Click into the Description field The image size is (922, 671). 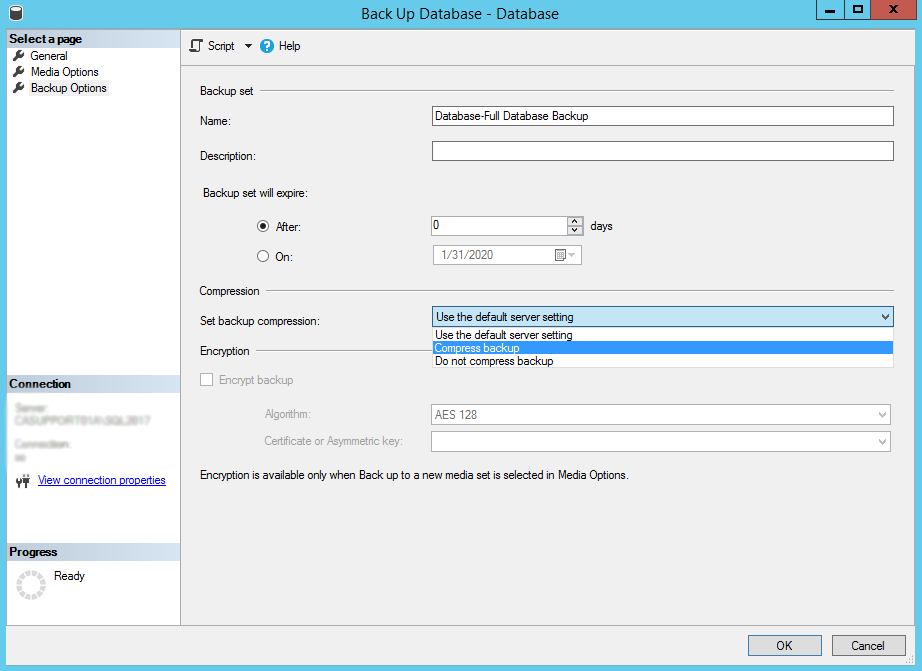click(x=663, y=151)
